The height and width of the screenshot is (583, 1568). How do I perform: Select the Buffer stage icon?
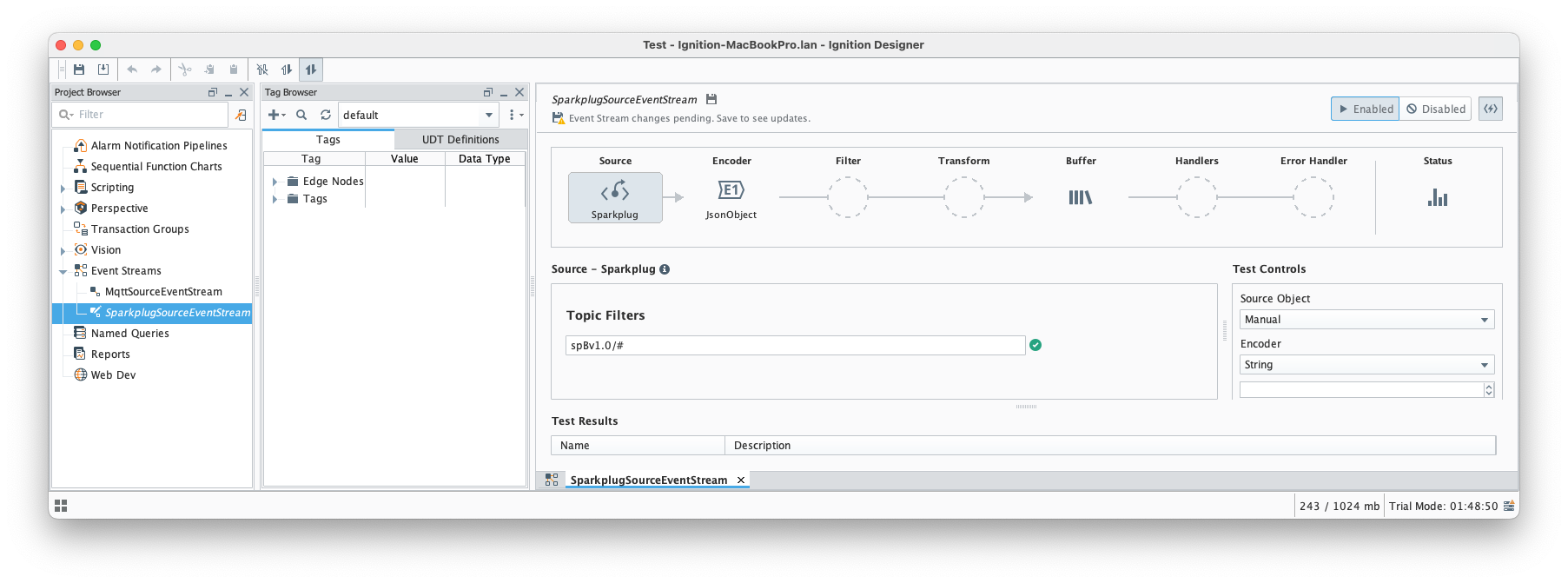[1081, 197]
